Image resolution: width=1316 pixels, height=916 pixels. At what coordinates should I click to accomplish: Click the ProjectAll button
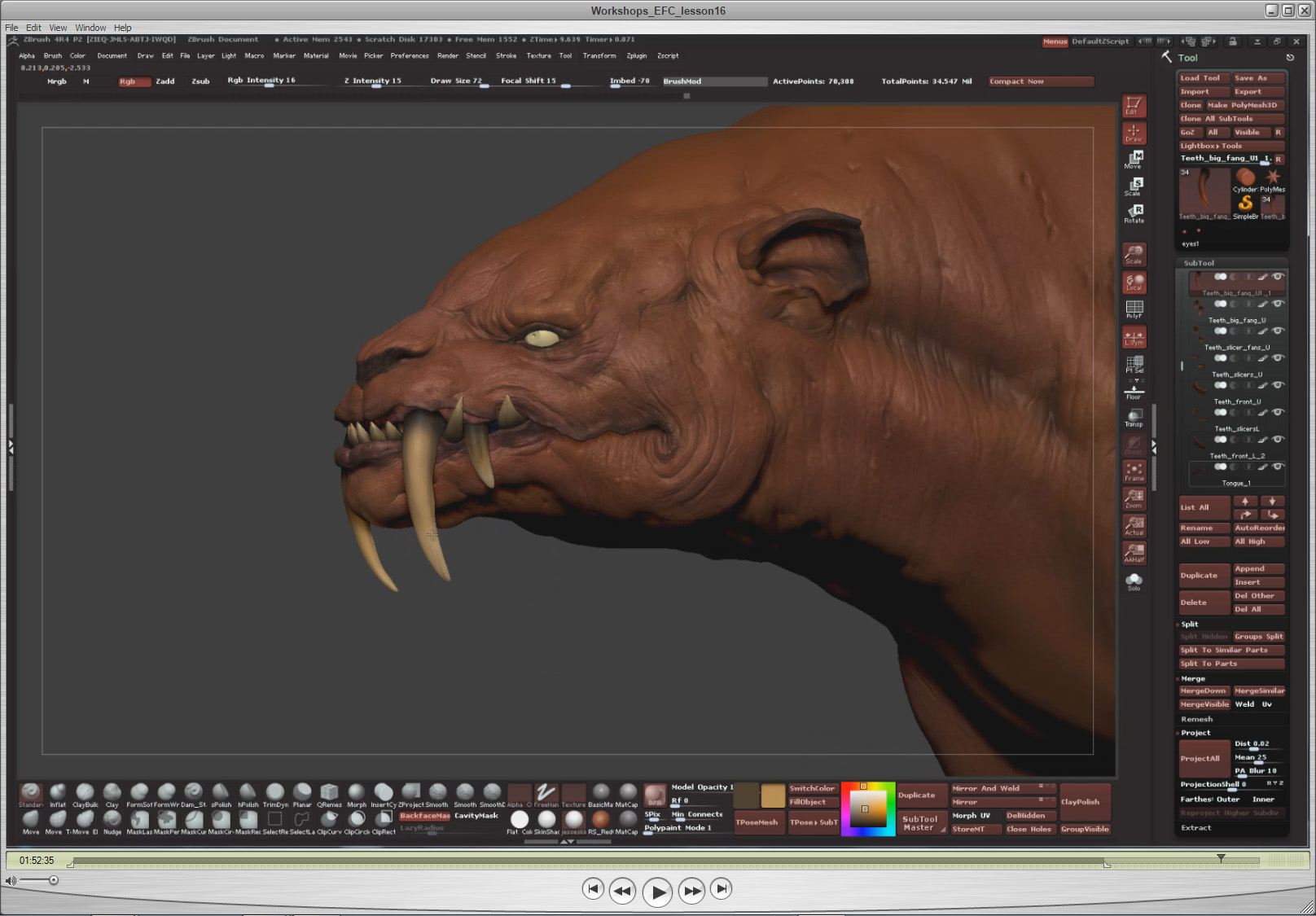[1204, 758]
